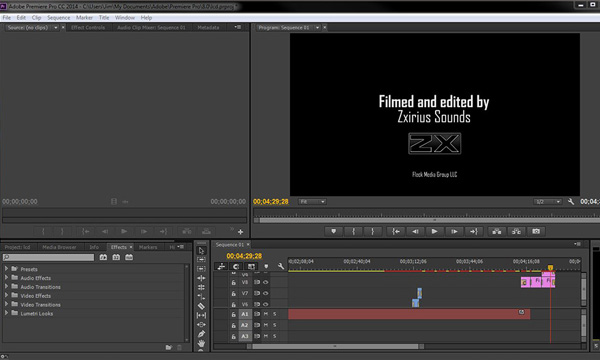Toggle V8 track output eye
Image resolution: width=600 pixels, height=360 pixels.
point(266,282)
